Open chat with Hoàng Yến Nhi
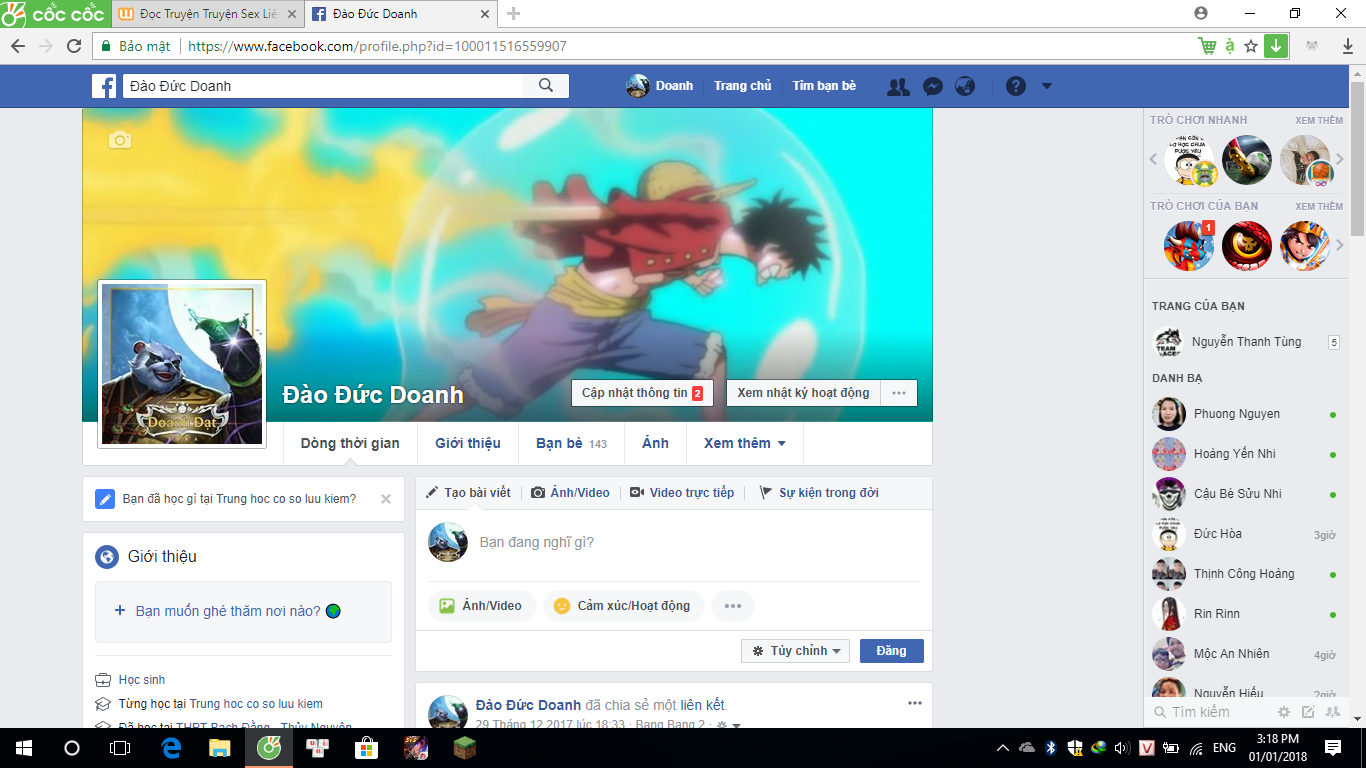Screen dimensions: 1366x768 pyautogui.click(x=1246, y=454)
